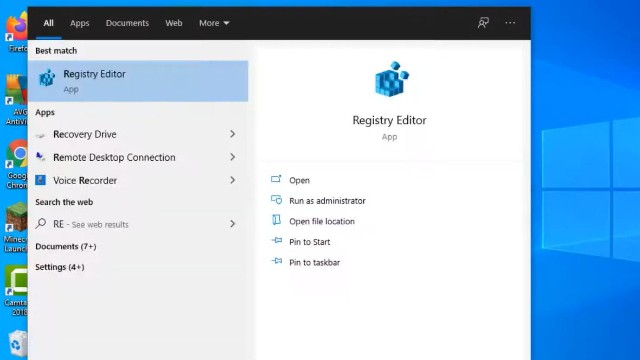Select Registry Editor best match result
The height and width of the screenshot is (360, 640).
pos(138,81)
